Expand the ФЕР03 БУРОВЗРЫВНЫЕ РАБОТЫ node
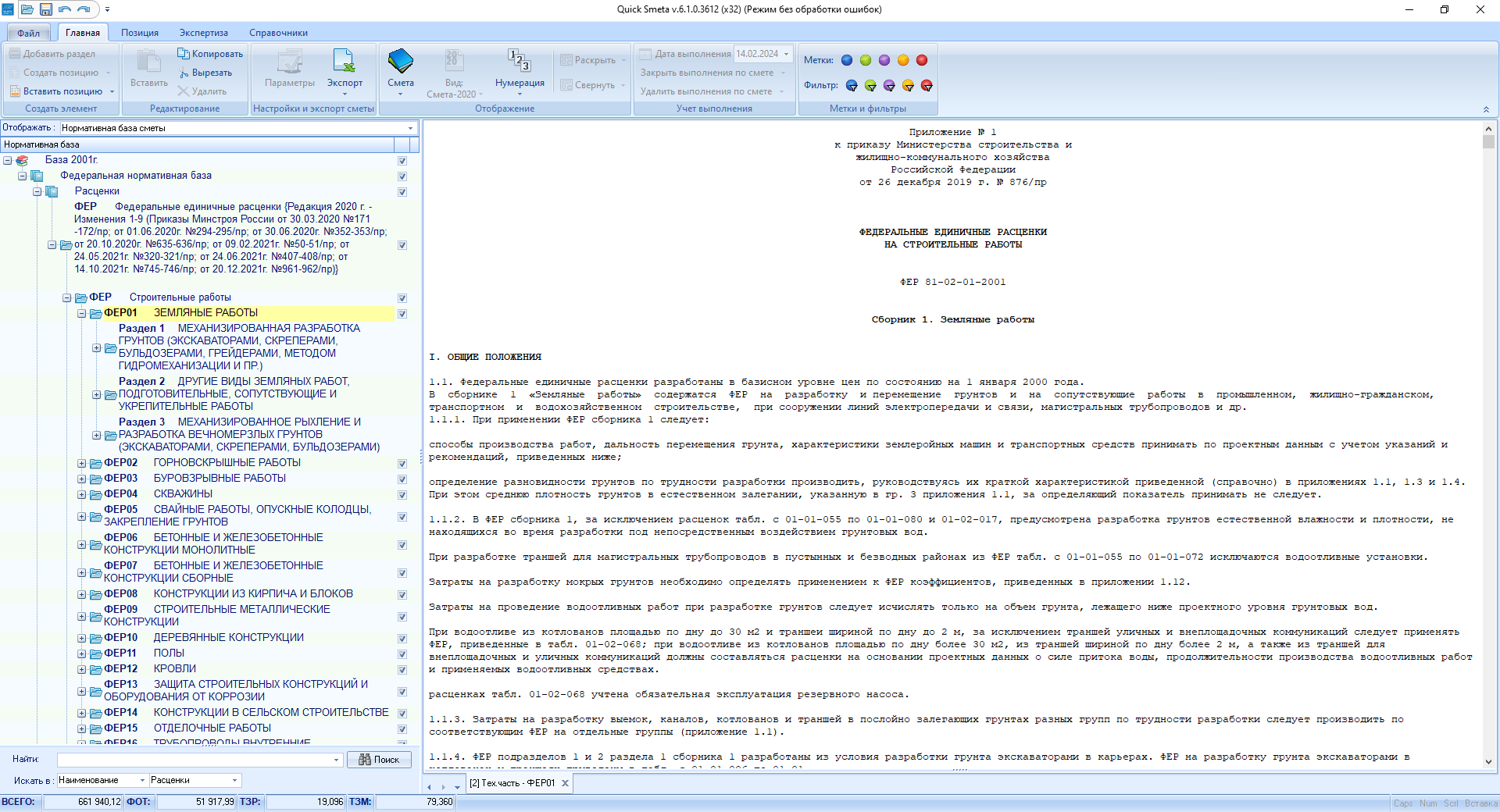The width and height of the screenshot is (1500, 812). tap(81, 479)
